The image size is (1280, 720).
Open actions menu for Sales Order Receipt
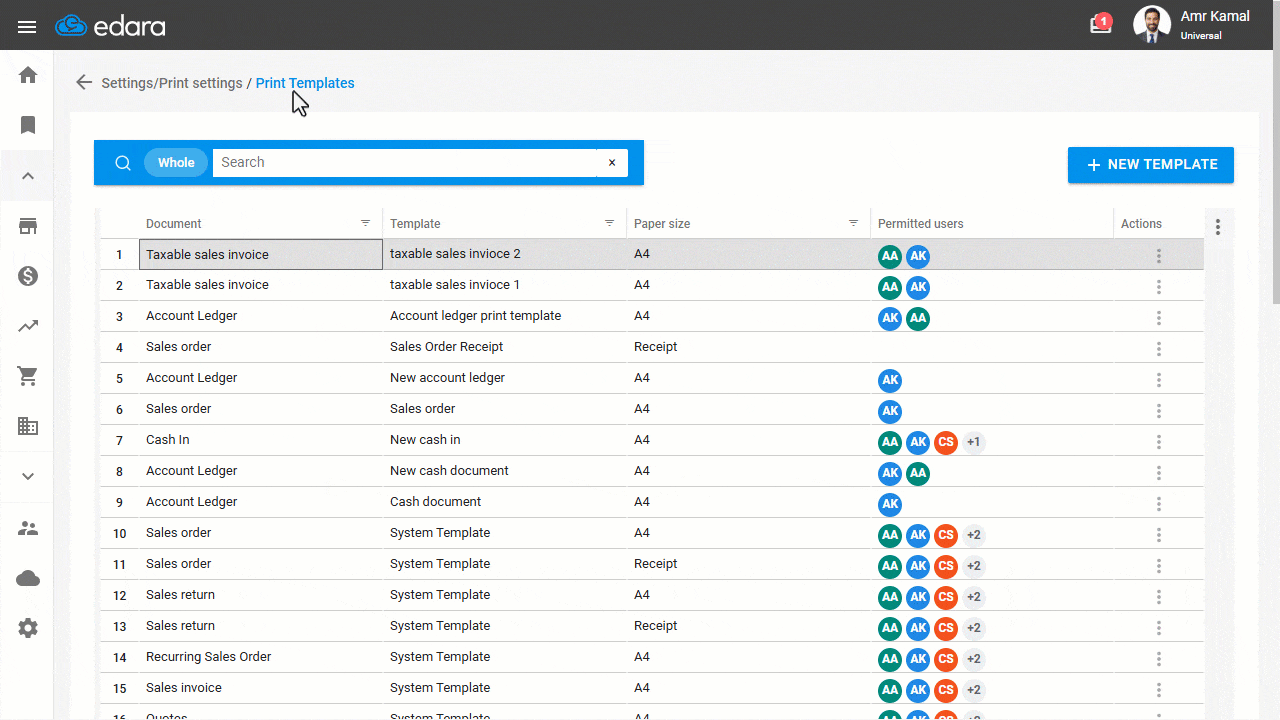point(1159,349)
